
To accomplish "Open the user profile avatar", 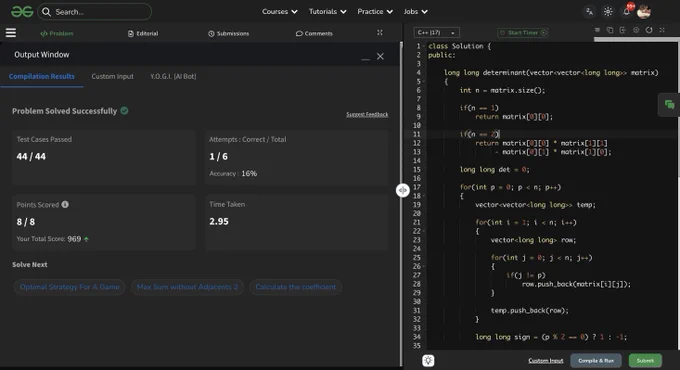I will coord(644,12).
